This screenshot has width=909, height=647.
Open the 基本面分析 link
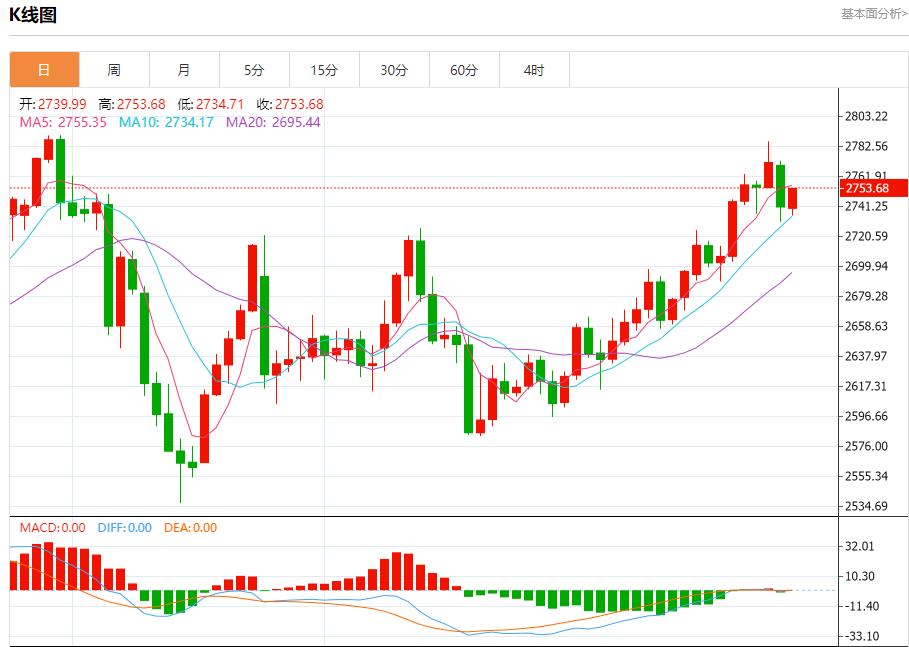pos(874,14)
